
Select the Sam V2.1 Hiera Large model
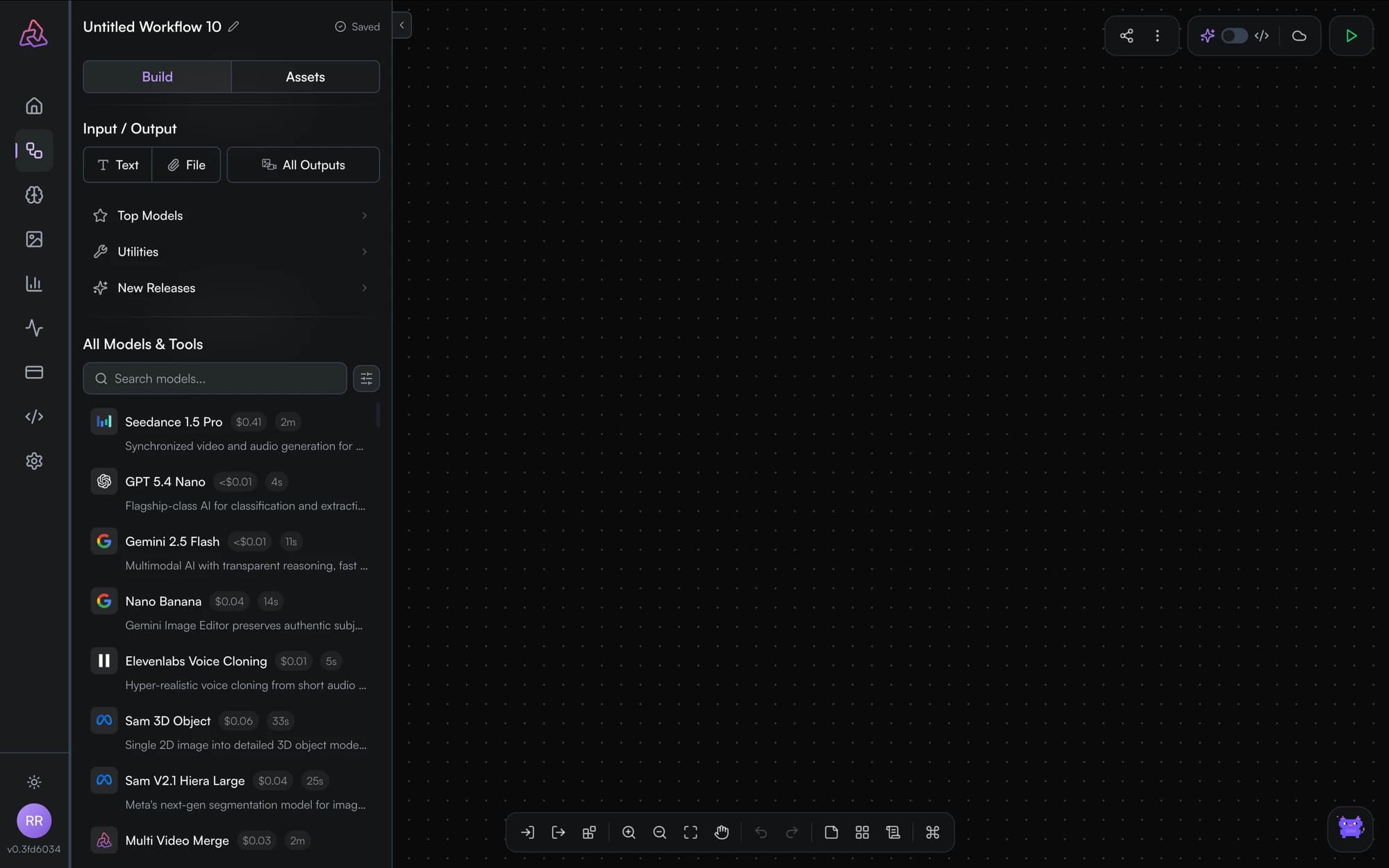click(x=231, y=792)
